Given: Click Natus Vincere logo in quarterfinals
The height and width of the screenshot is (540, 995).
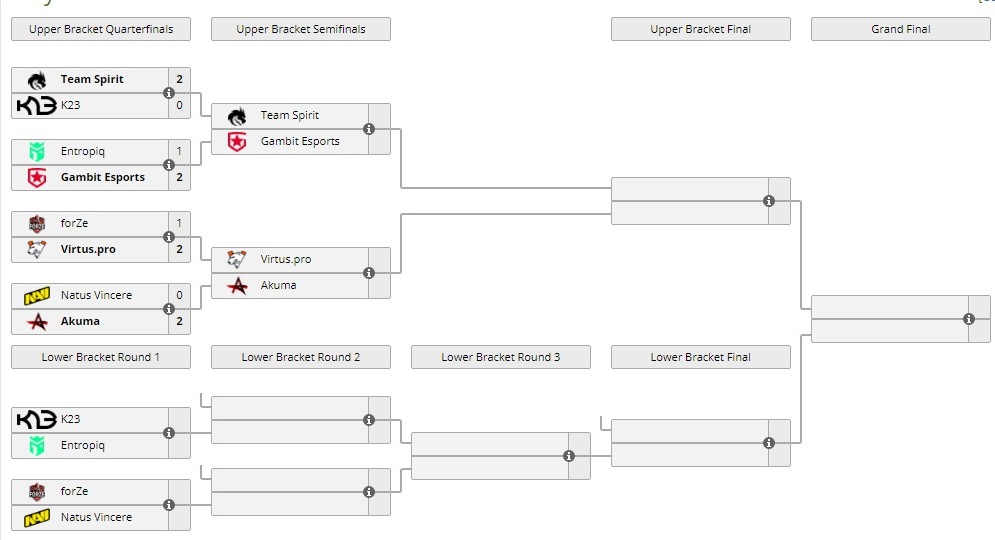Looking at the screenshot, I should [x=37, y=296].
